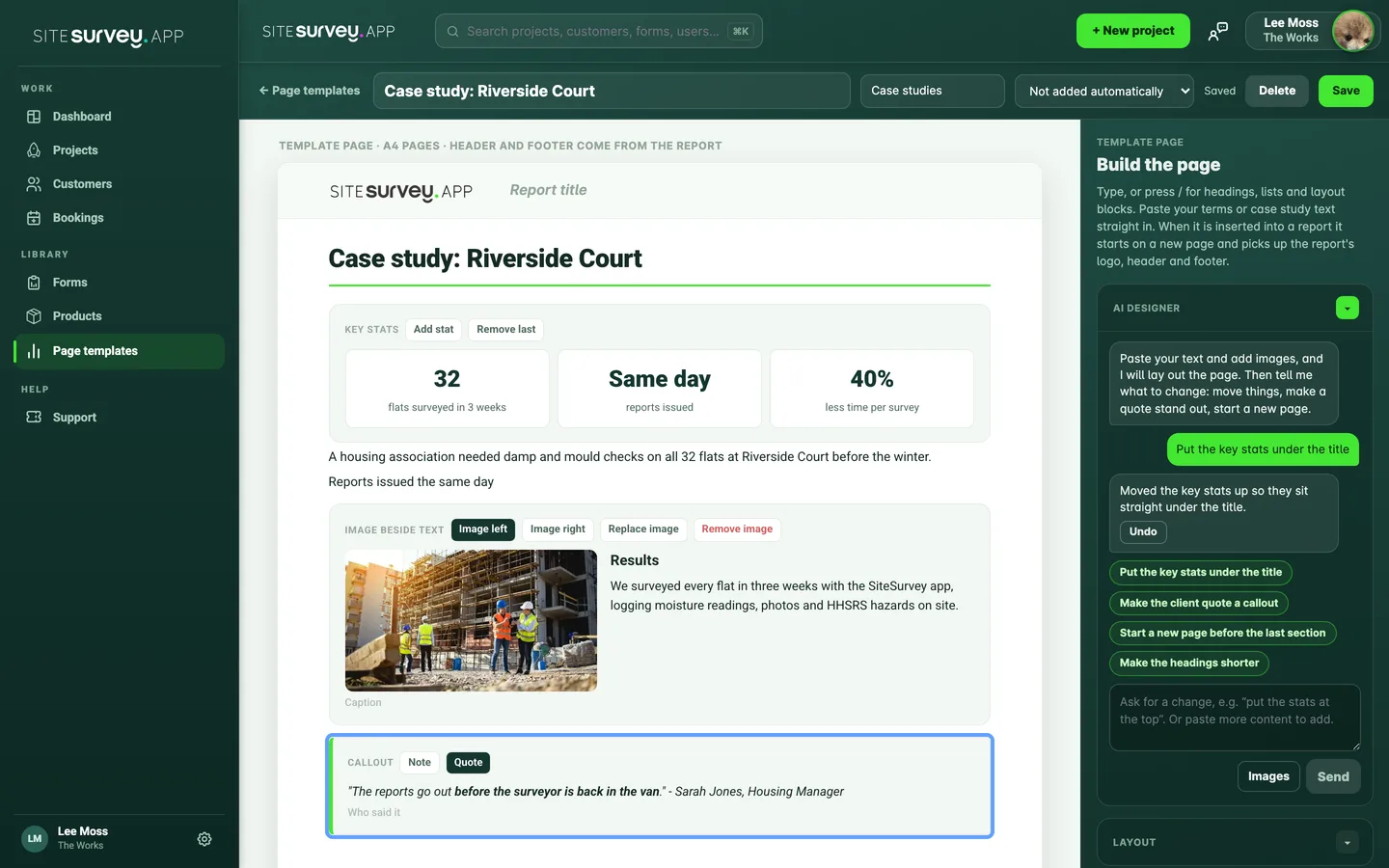
Task: Click the Projects sidebar icon
Action: click(x=34, y=150)
